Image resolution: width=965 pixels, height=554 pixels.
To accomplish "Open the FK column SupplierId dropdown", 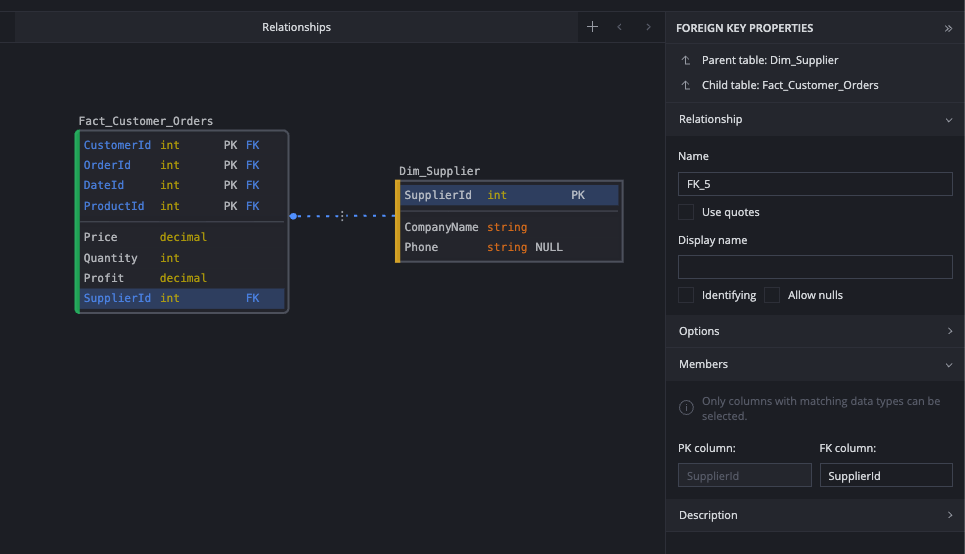I will tap(886, 475).
